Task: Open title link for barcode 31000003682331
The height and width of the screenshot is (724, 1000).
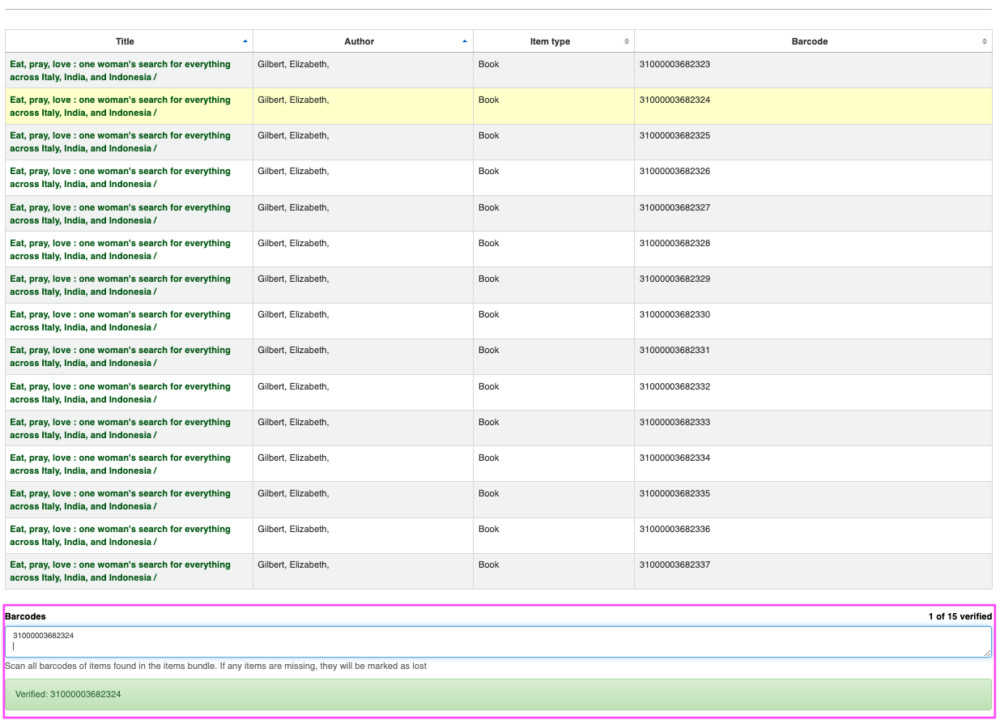Action: 120,357
